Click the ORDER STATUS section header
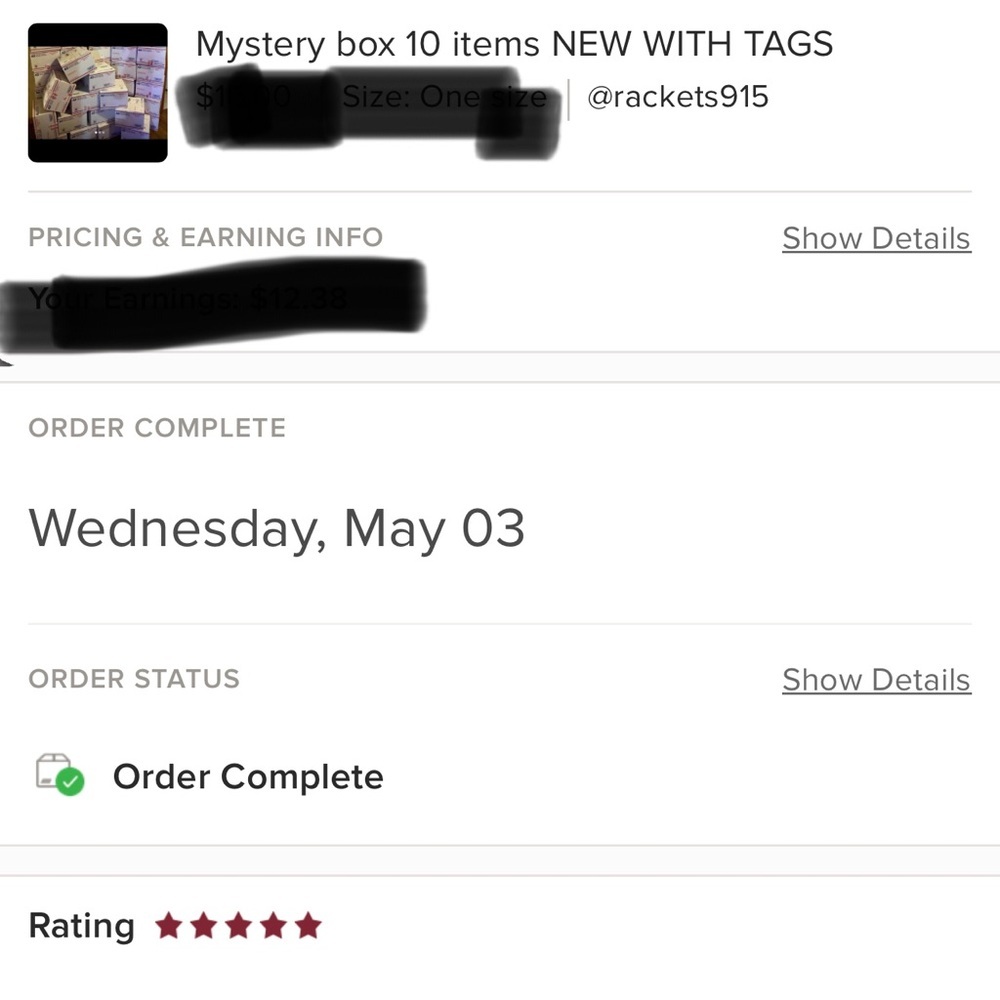1000x1000 pixels. coord(133,679)
